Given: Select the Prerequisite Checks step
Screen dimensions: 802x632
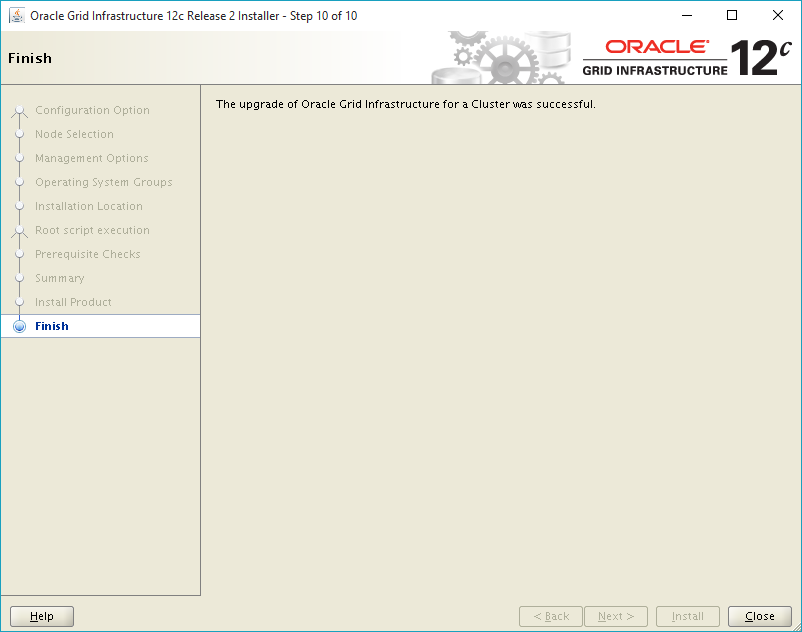Looking at the screenshot, I should point(88,254).
